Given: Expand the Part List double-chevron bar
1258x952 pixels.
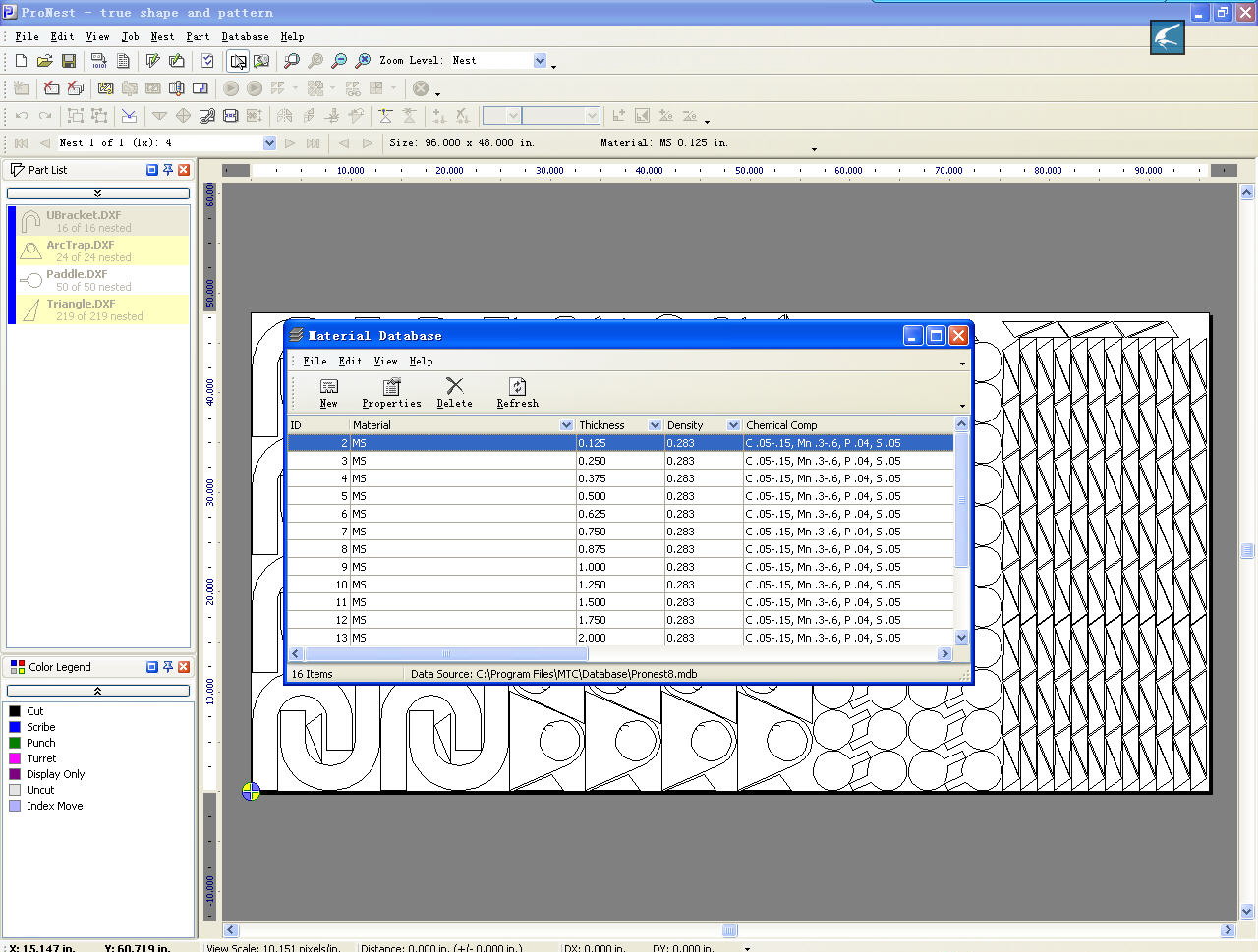Looking at the screenshot, I should click(97, 194).
